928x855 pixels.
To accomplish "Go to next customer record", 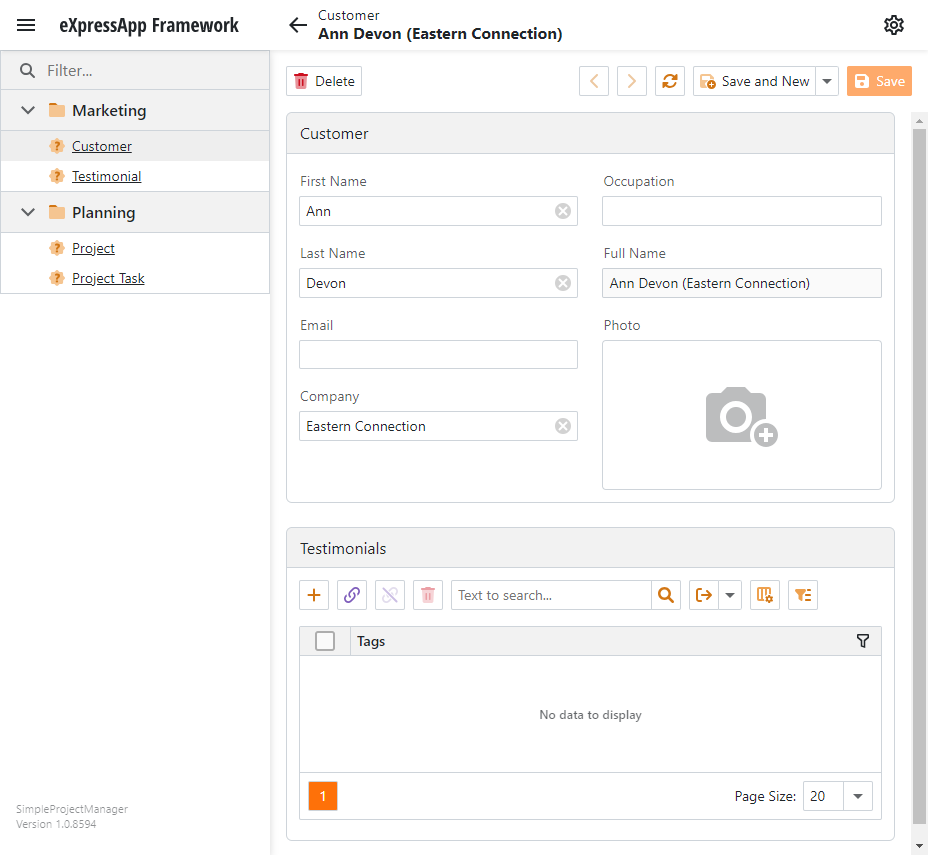I will (x=631, y=81).
